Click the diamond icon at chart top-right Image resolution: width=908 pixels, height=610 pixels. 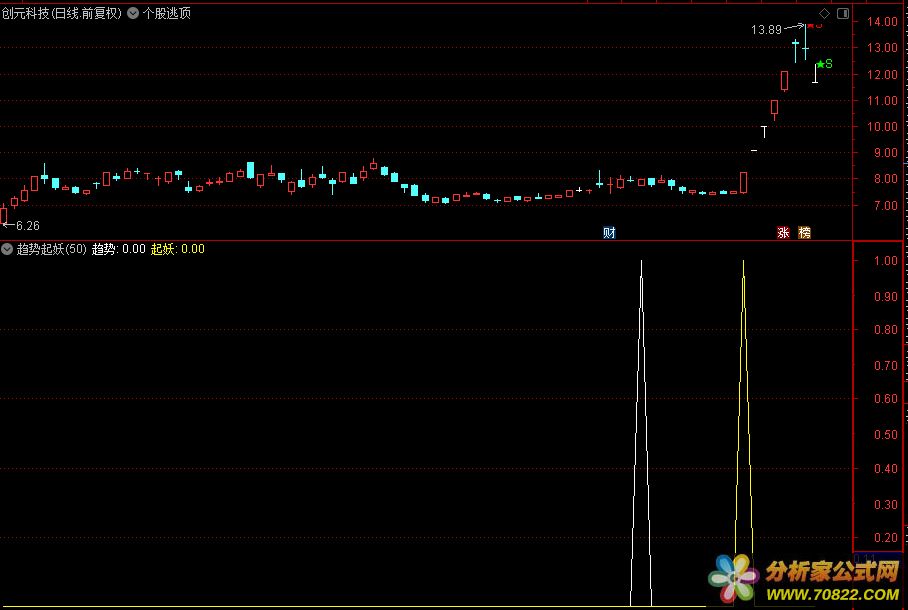pos(825,13)
